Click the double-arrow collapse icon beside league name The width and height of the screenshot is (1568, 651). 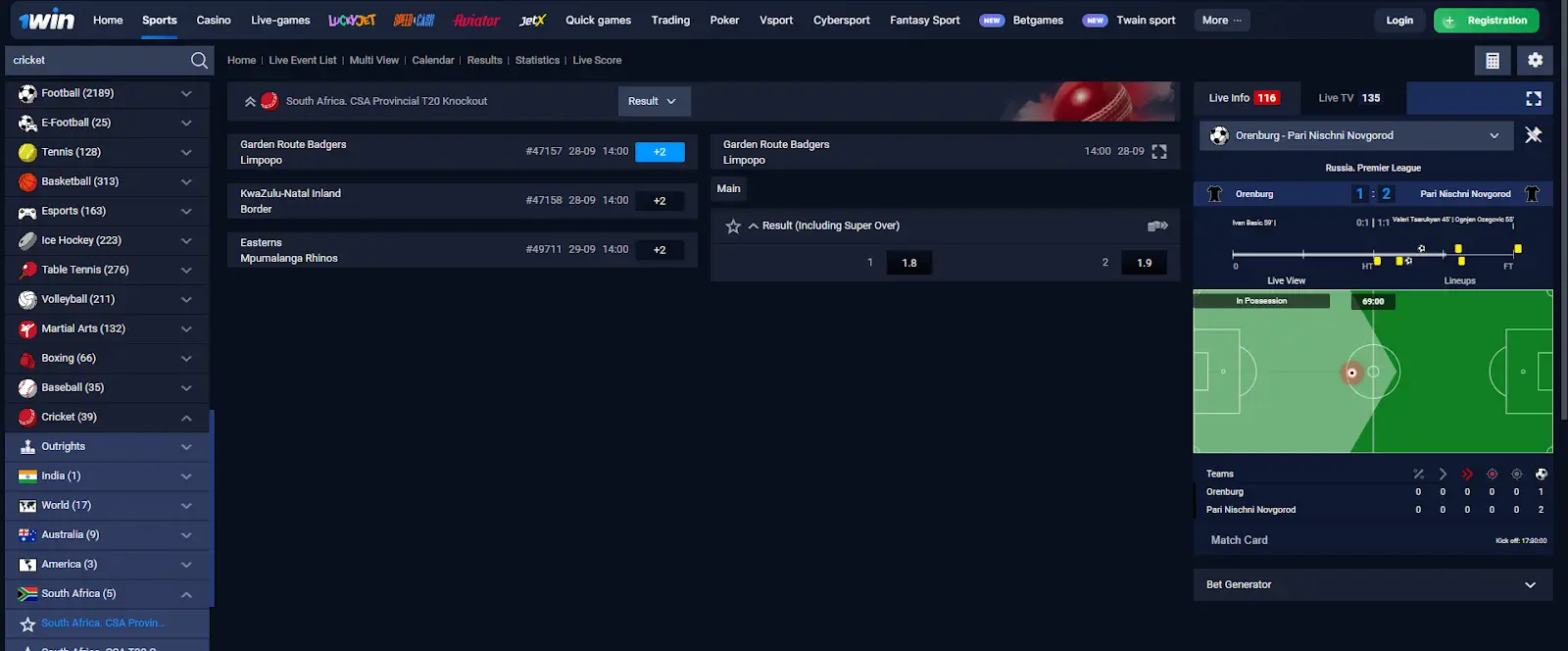pyautogui.click(x=250, y=101)
